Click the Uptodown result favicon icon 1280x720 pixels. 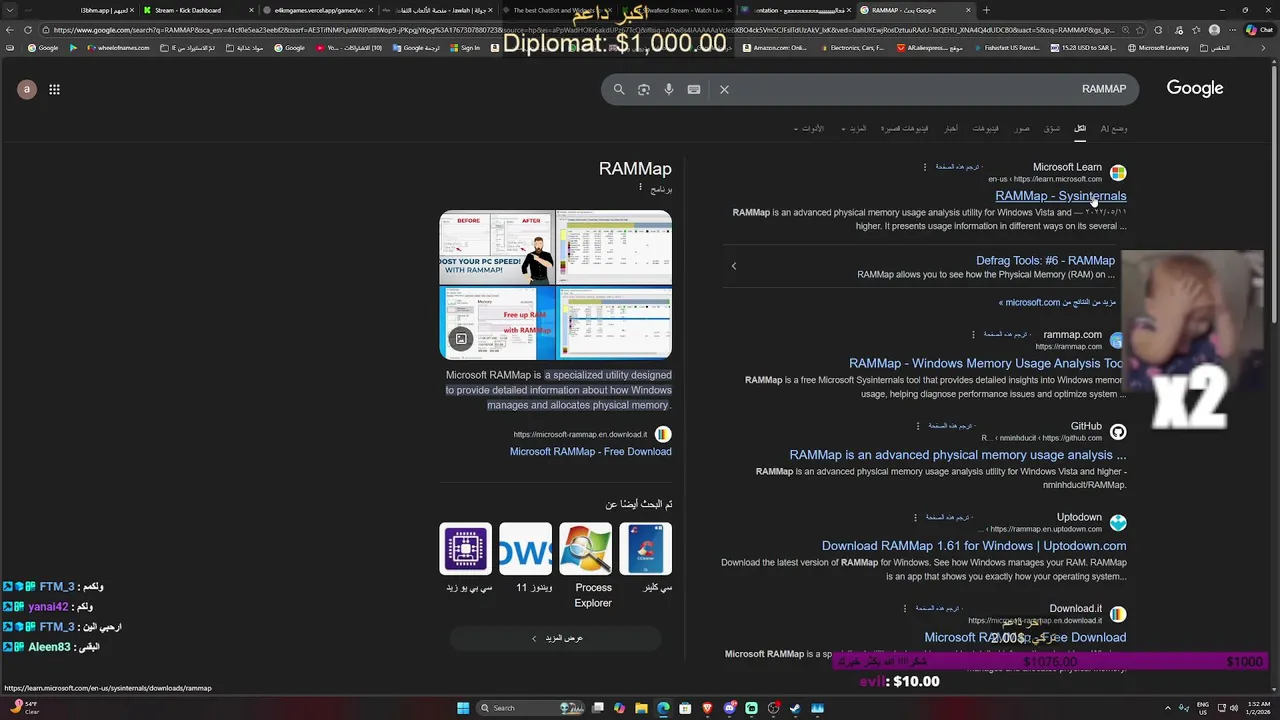tap(1118, 523)
